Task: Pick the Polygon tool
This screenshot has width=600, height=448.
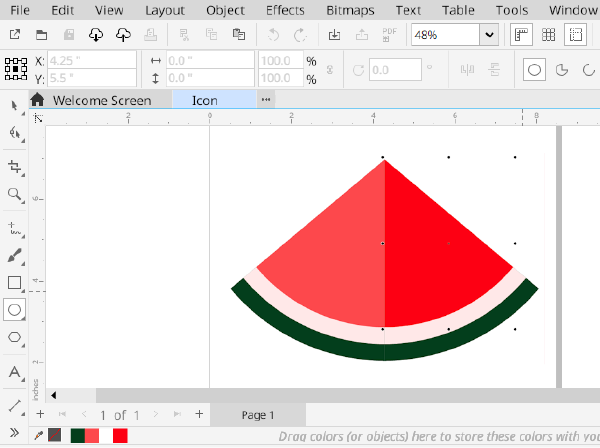Action: pyautogui.click(x=15, y=338)
